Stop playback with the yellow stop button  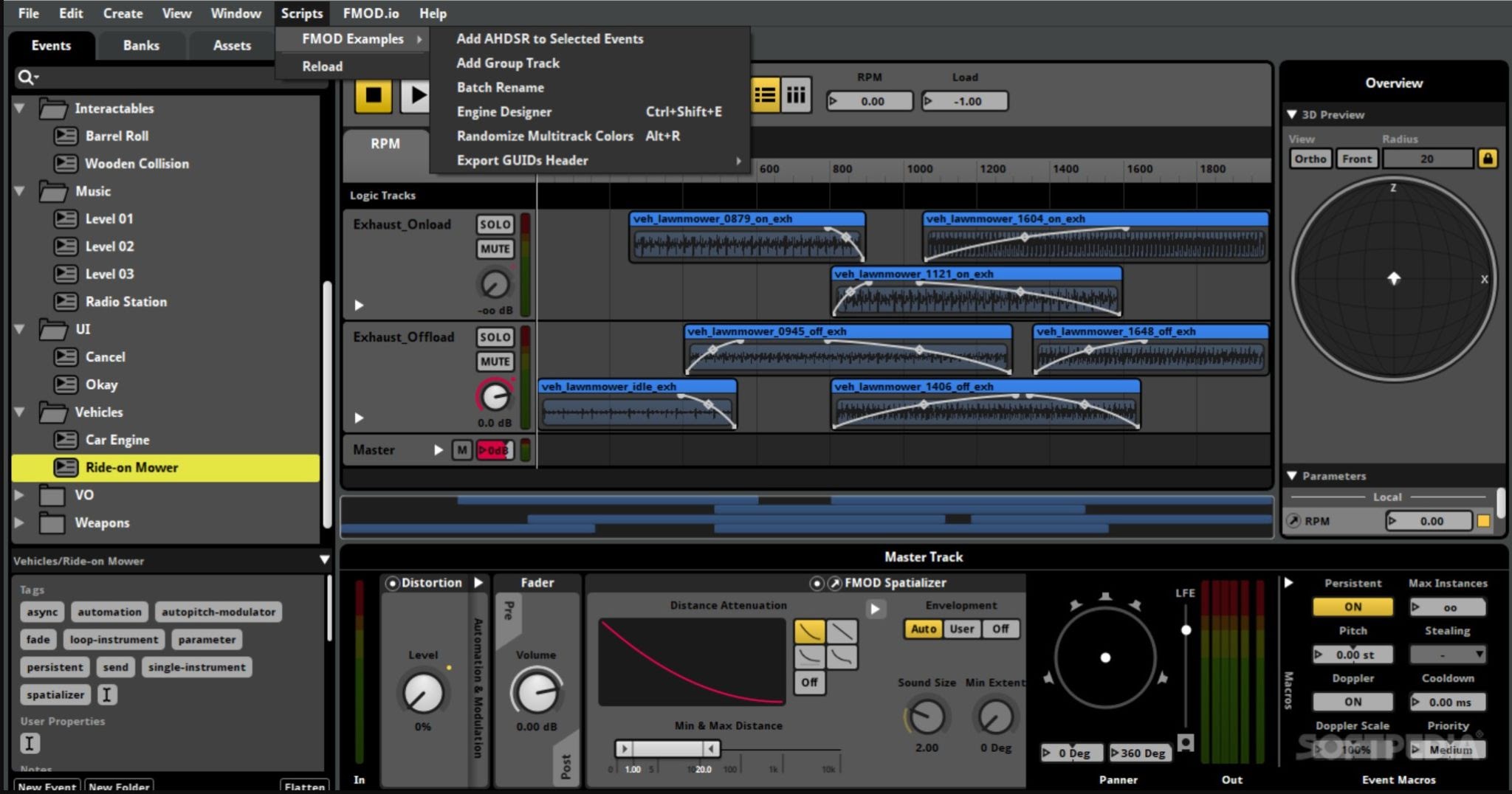click(x=374, y=94)
